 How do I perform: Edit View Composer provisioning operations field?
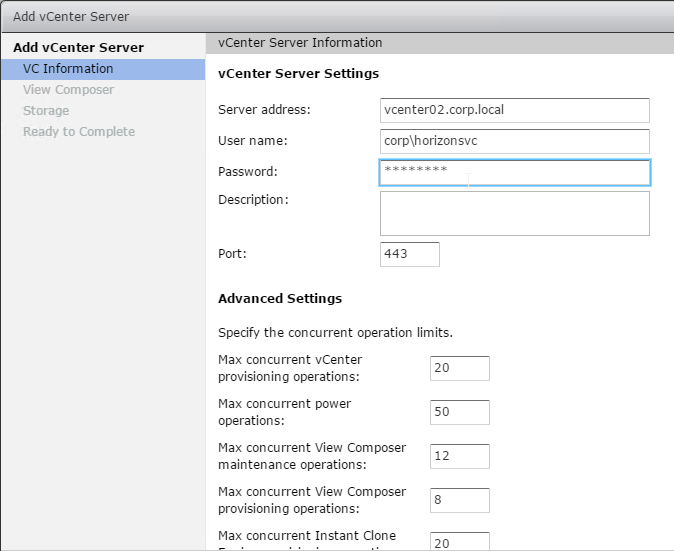point(460,500)
